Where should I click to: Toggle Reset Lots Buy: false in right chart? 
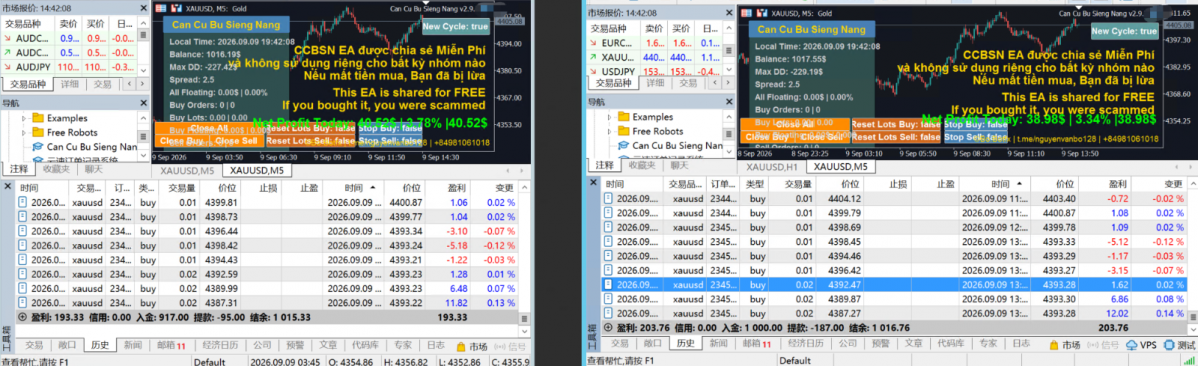pos(895,124)
